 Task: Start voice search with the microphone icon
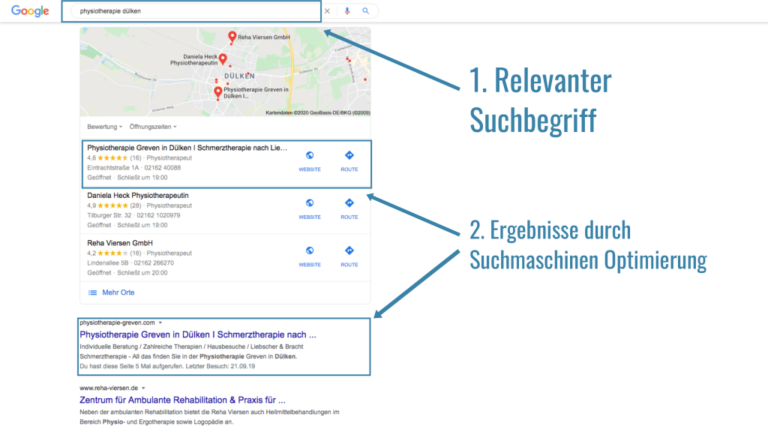click(347, 11)
